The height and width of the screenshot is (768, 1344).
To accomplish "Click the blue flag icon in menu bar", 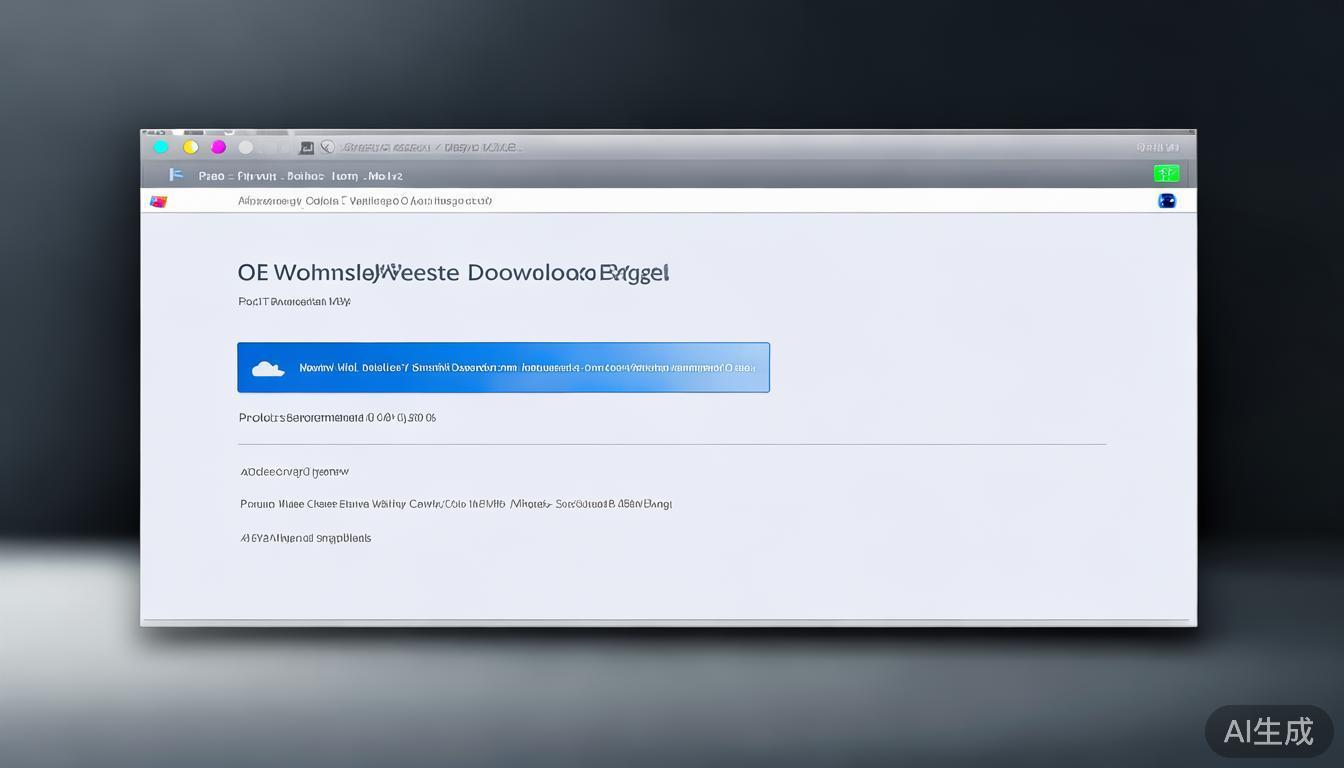I will [176, 175].
